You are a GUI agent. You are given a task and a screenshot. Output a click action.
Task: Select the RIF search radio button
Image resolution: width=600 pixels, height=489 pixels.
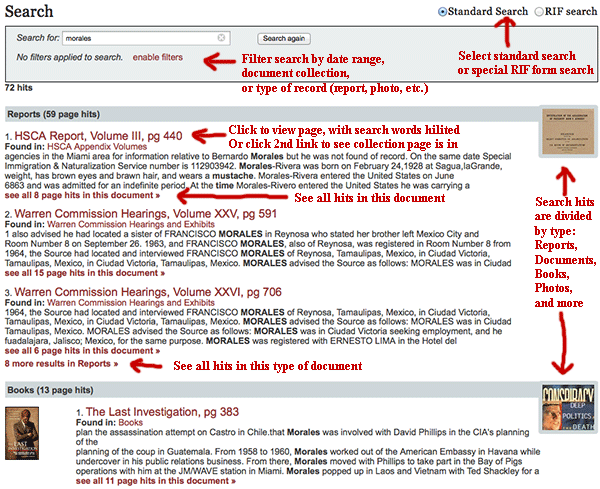click(539, 12)
